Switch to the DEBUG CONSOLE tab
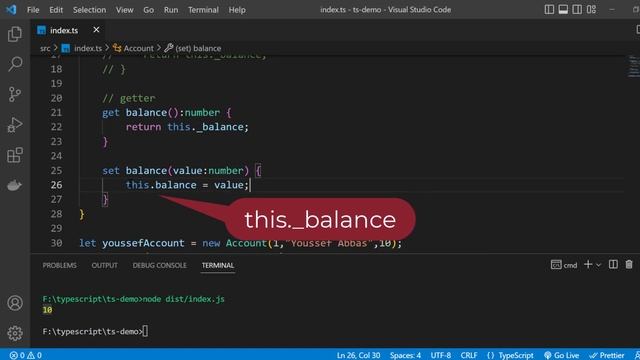The width and height of the screenshot is (640, 360). coord(159,265)
